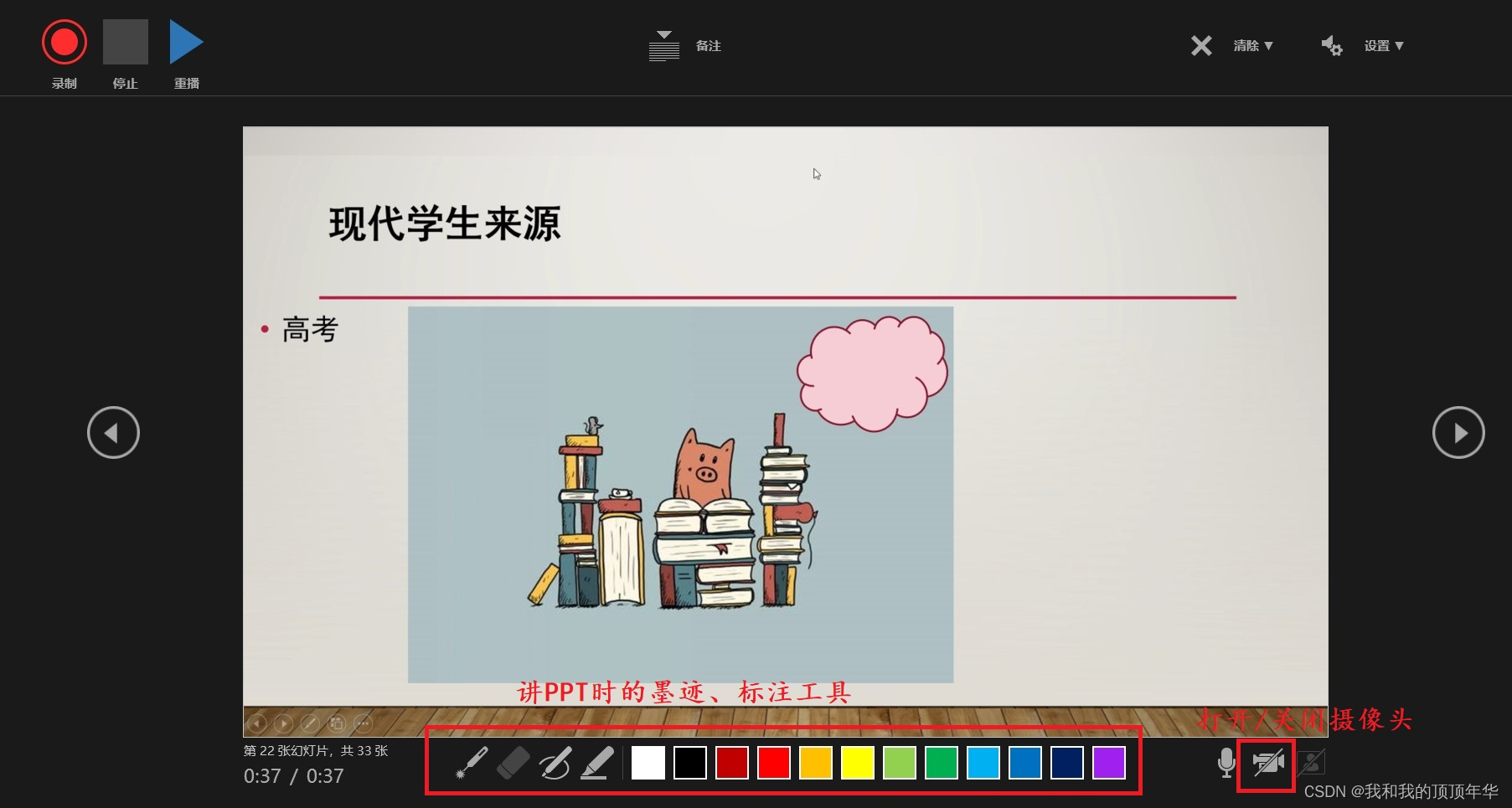Pick the dark red ink color
Image resolution: width=1512 pixels, height=808 pixels.
[732, 763]
